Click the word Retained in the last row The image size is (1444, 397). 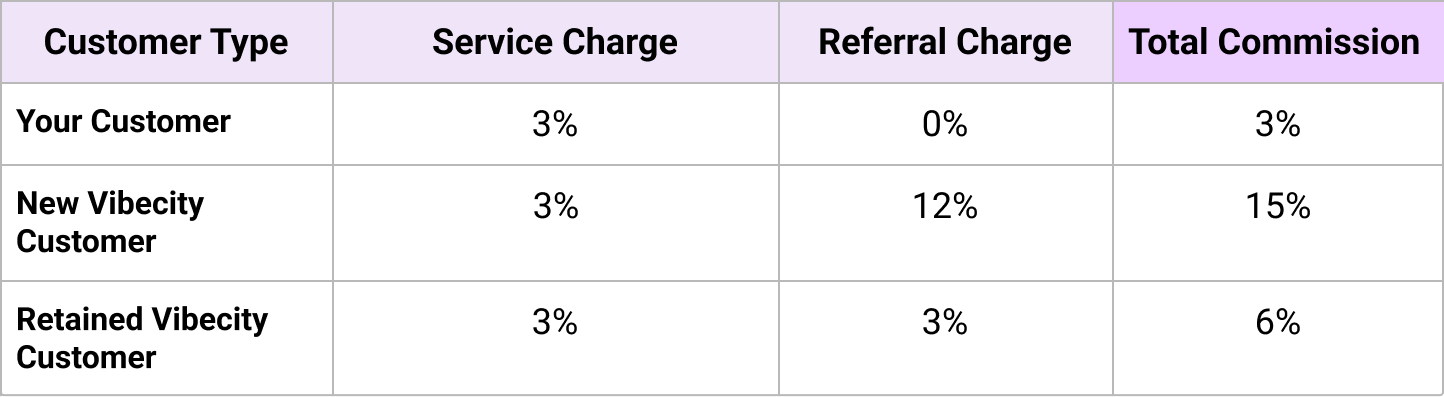coord(80,320)
